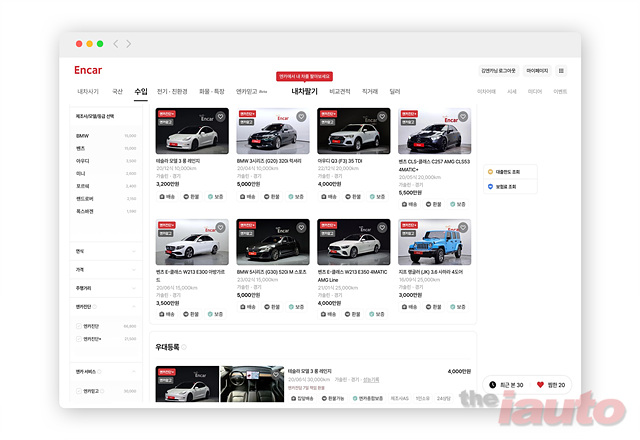Check the 엔카믿고 service checkbox
The width and height of the screenshot is (640, 440).
(x=79, y=391)
